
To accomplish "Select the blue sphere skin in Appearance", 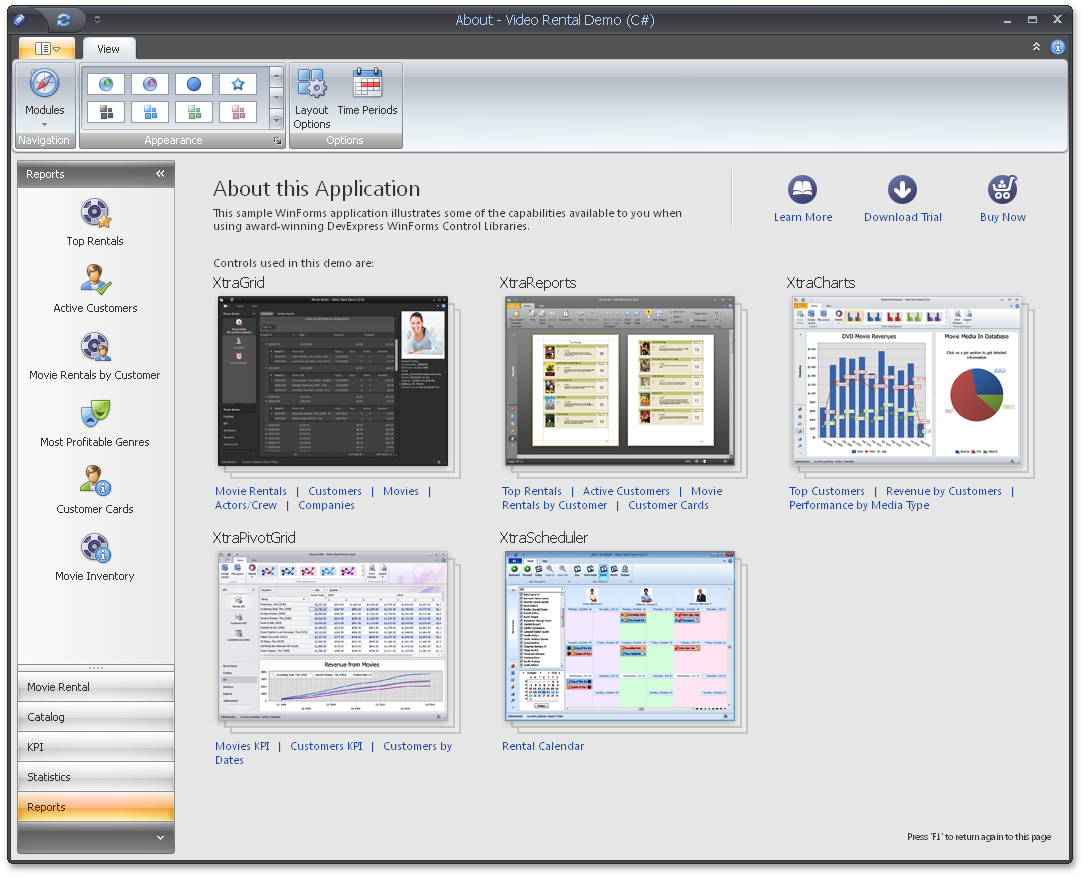I will click(194, 84).
